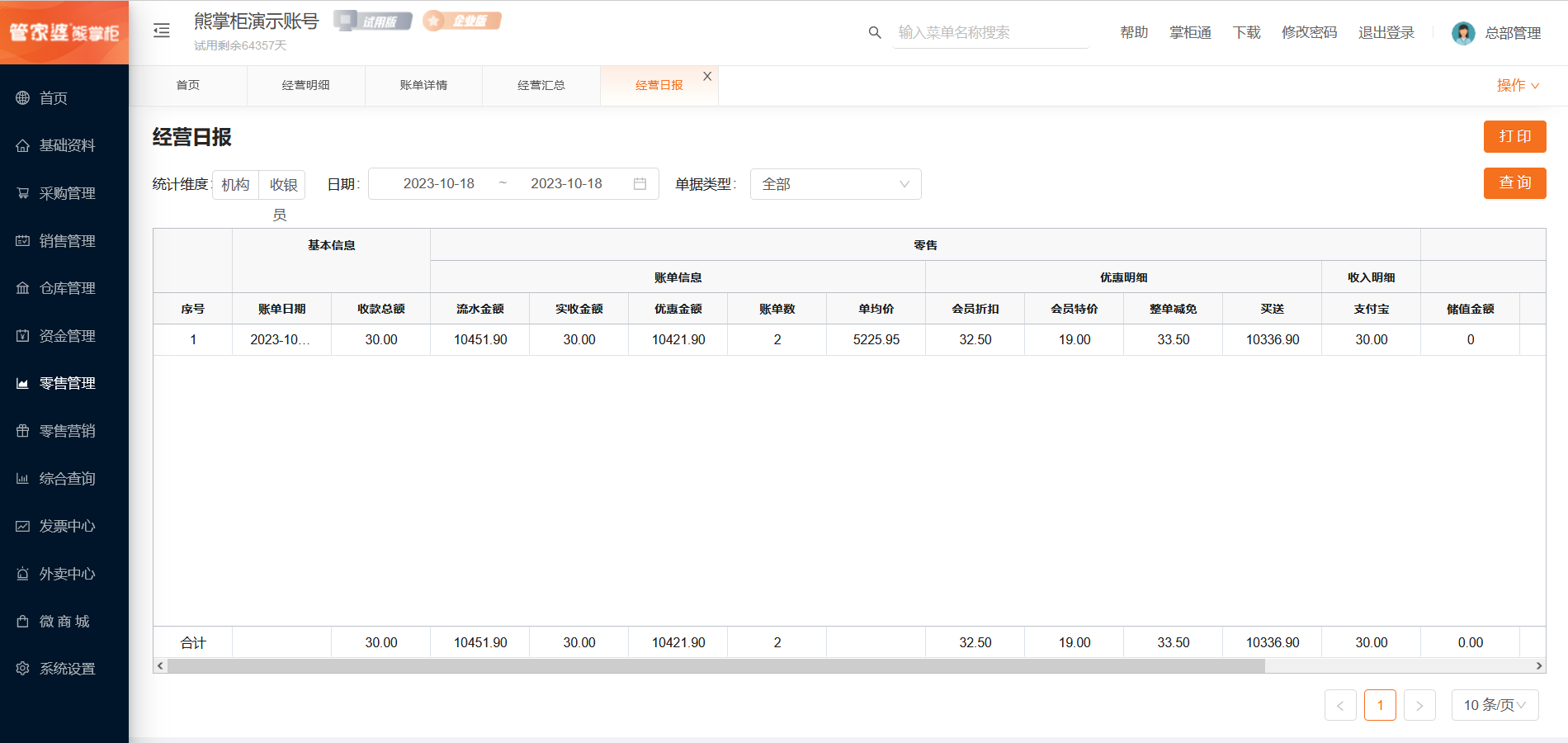Click the 零售管理 chart icon
Image resolution: width=1568 pixels, height=743 pixels.
22,383
